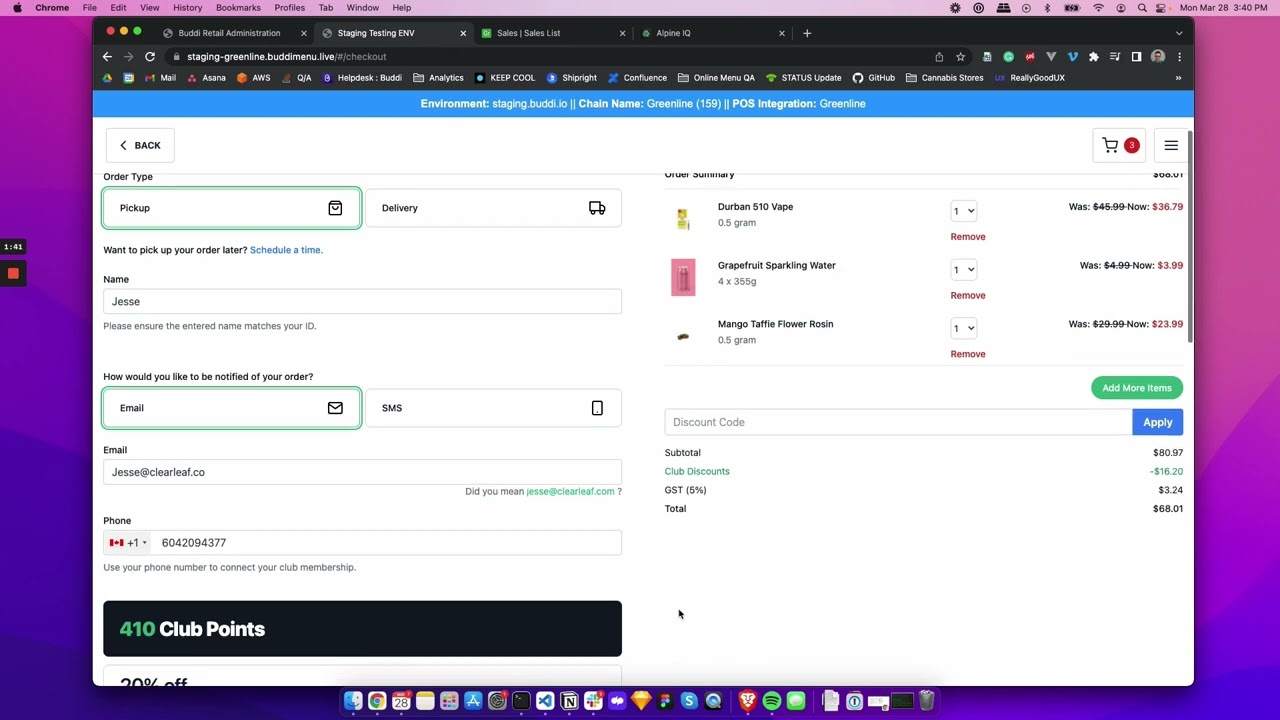This screenshot has width=1280, height=720.
Task: Open Finder from the Dock
Action: pos(353,701)
